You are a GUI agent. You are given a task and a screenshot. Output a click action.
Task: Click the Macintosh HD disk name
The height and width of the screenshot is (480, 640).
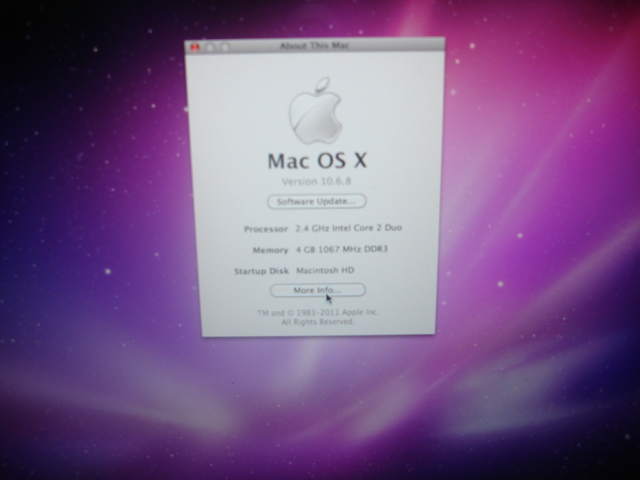325,270
